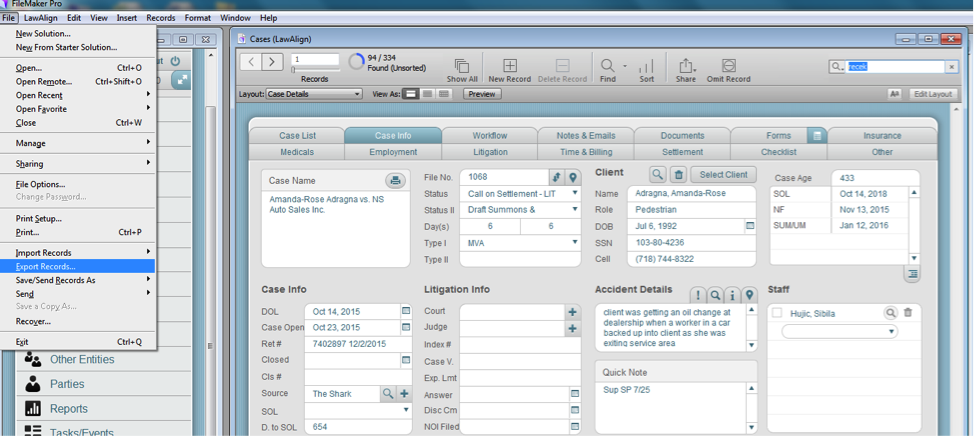Switch to Workflow tab
Viewport: 974px width, 436px height.
click(x=489, y=135)
